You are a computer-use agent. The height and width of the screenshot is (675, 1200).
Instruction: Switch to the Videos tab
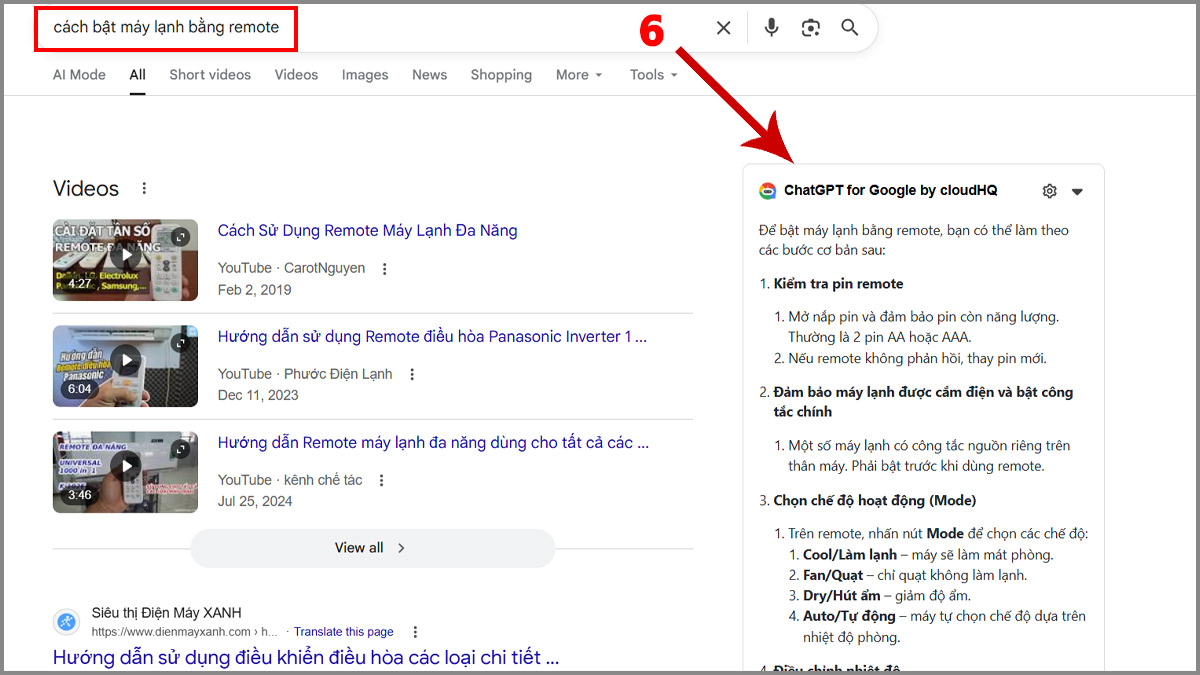point(296,75)
